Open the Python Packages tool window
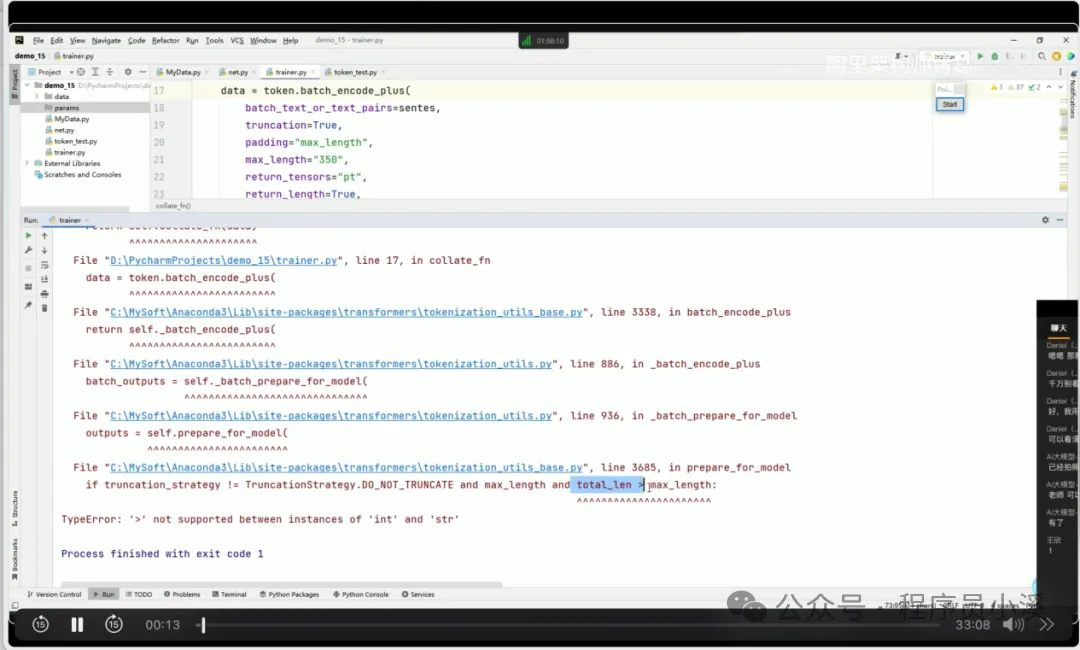This screenshot has width=1080, height=650. [x=289, y=594]
